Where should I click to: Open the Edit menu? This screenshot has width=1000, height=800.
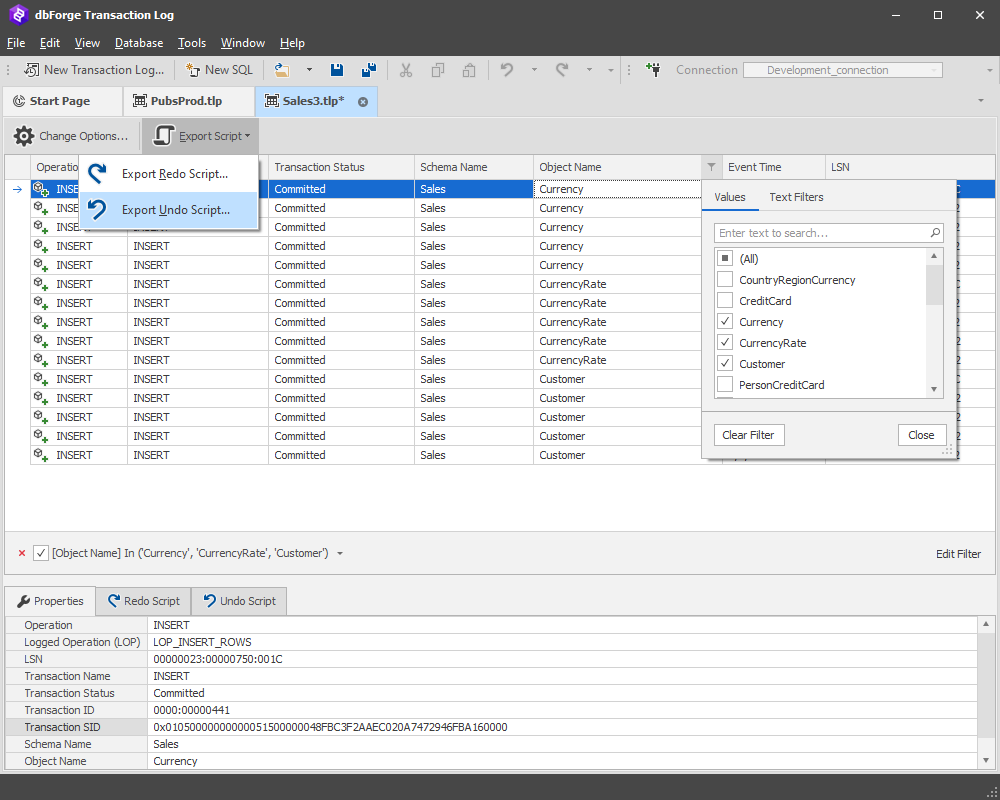[50, 43]
